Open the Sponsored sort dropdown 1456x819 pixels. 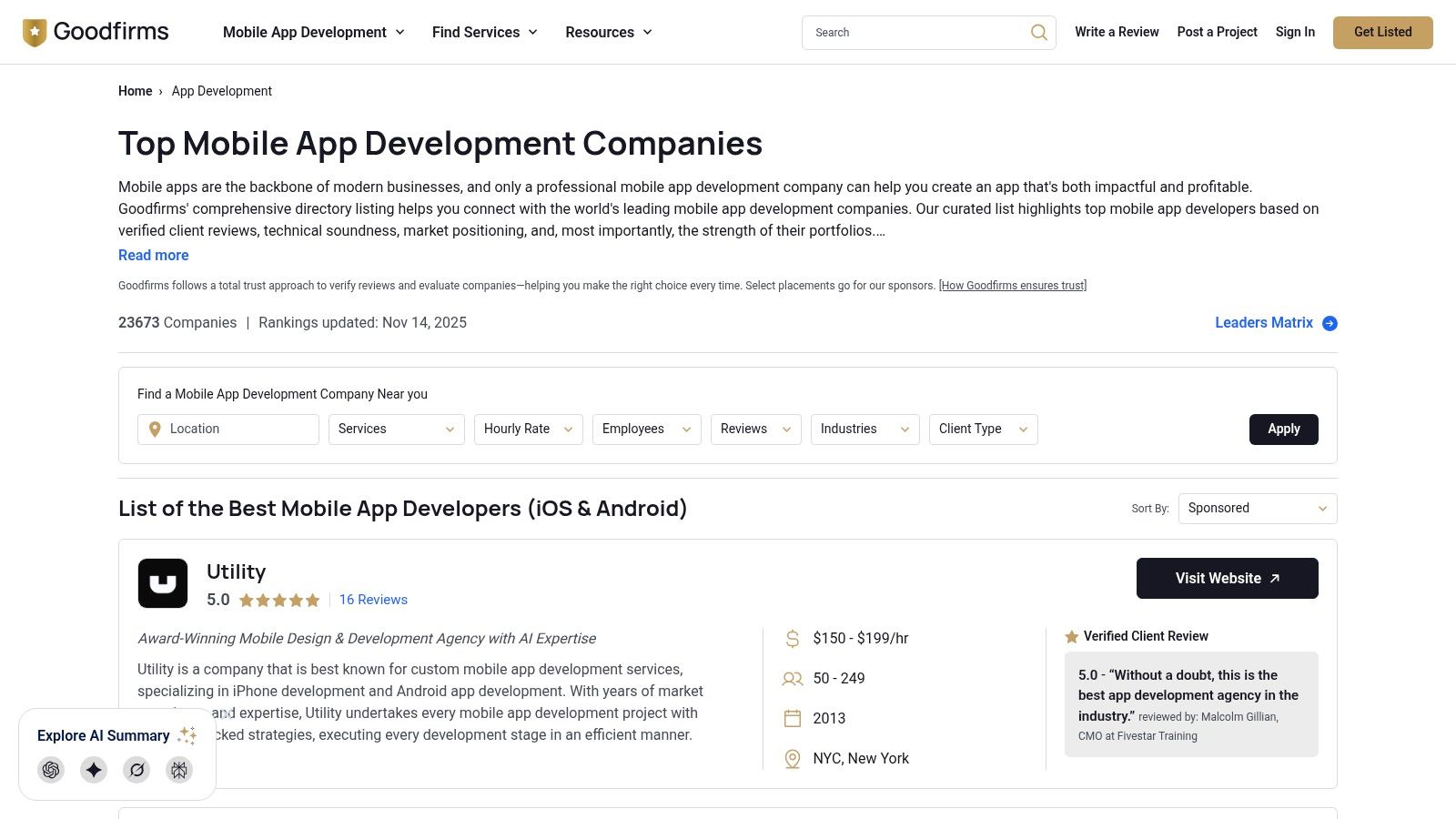[1257, 508]
